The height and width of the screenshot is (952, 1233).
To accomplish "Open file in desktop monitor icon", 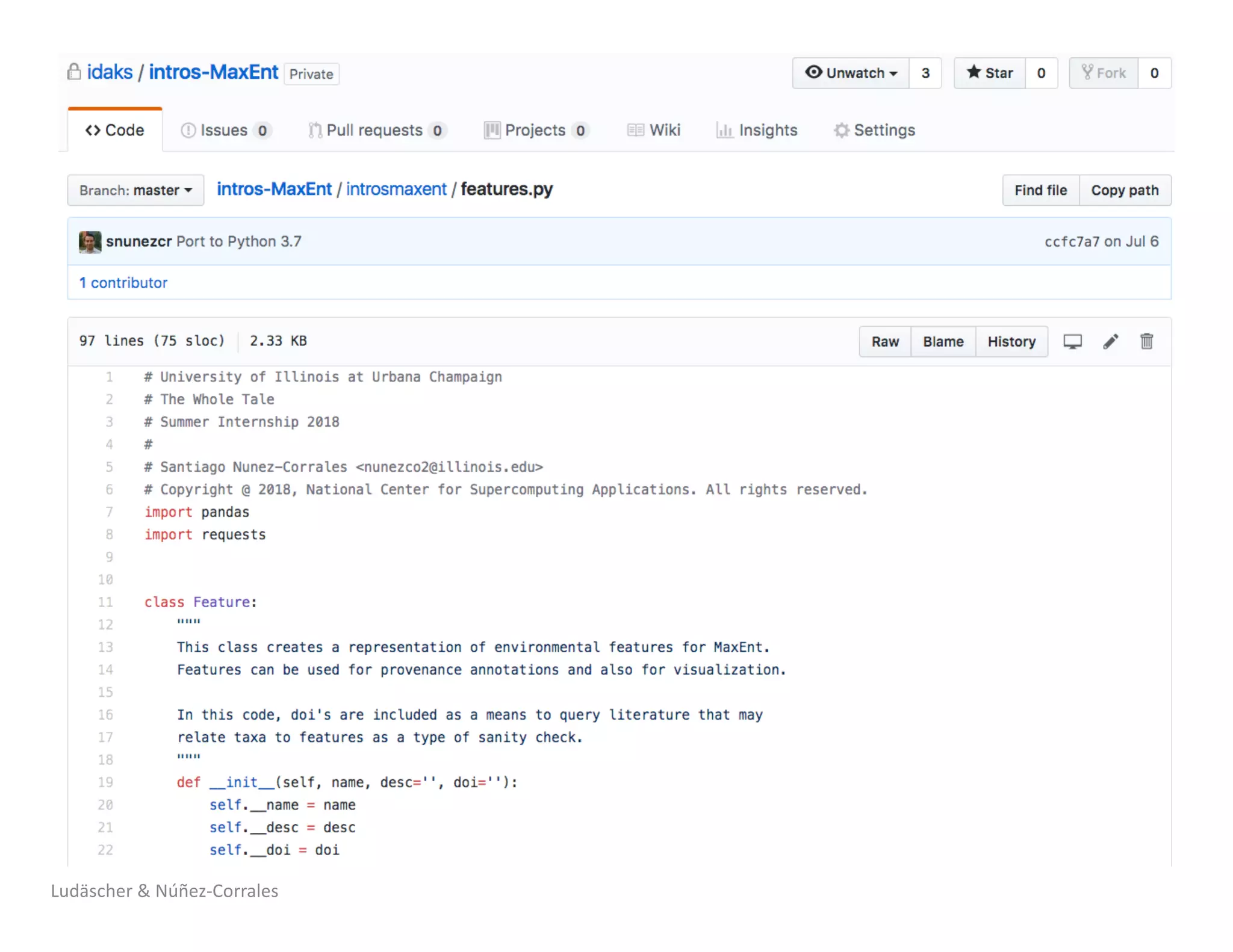I will [x=1072, y=341].
